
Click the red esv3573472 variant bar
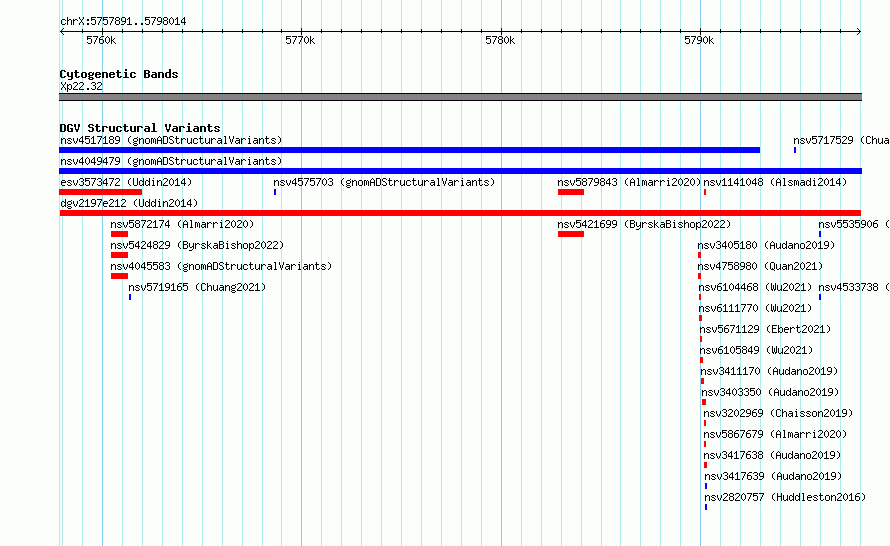(100, 192)
